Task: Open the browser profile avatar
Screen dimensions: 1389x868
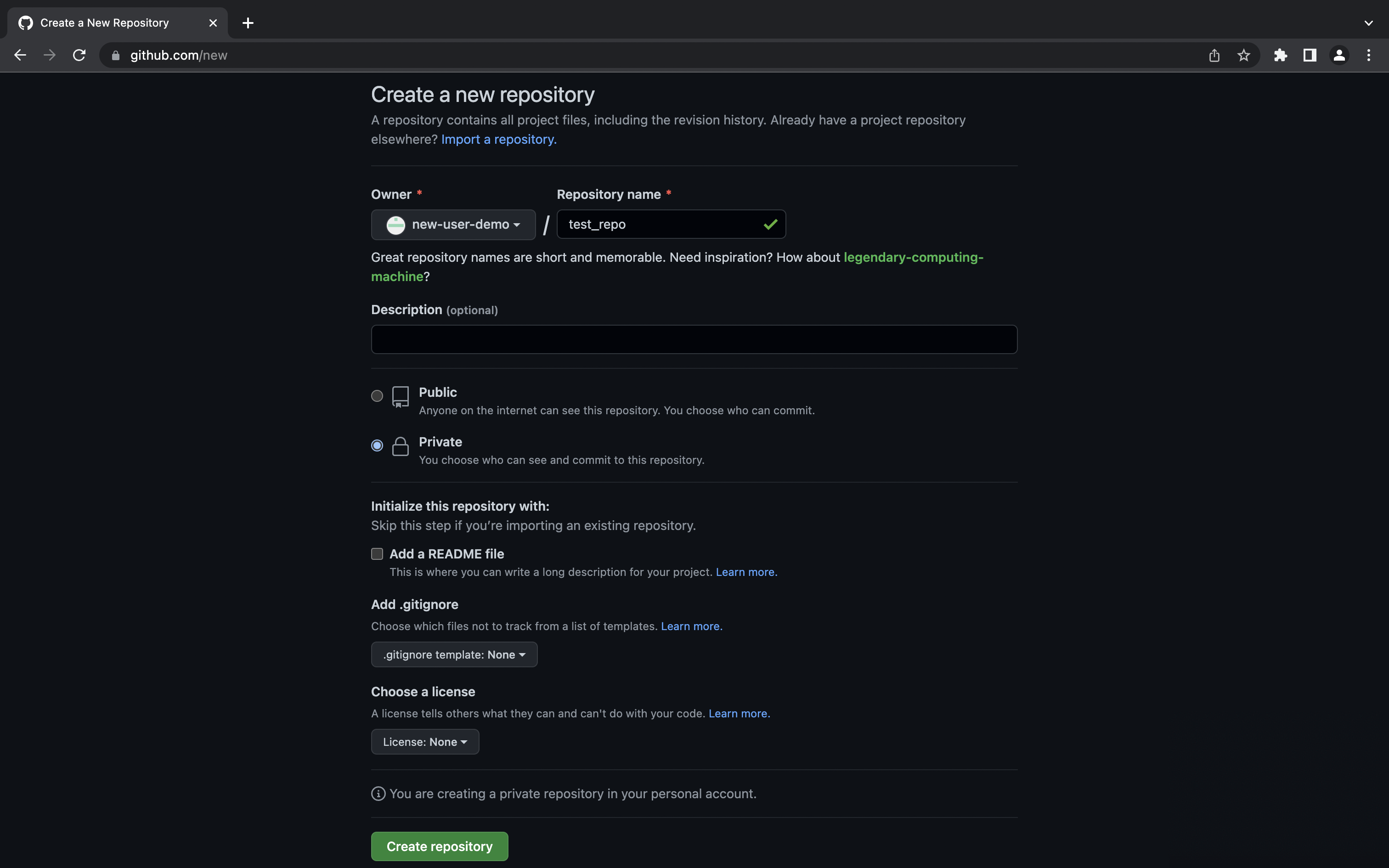Action: (x=1339, y=55)
